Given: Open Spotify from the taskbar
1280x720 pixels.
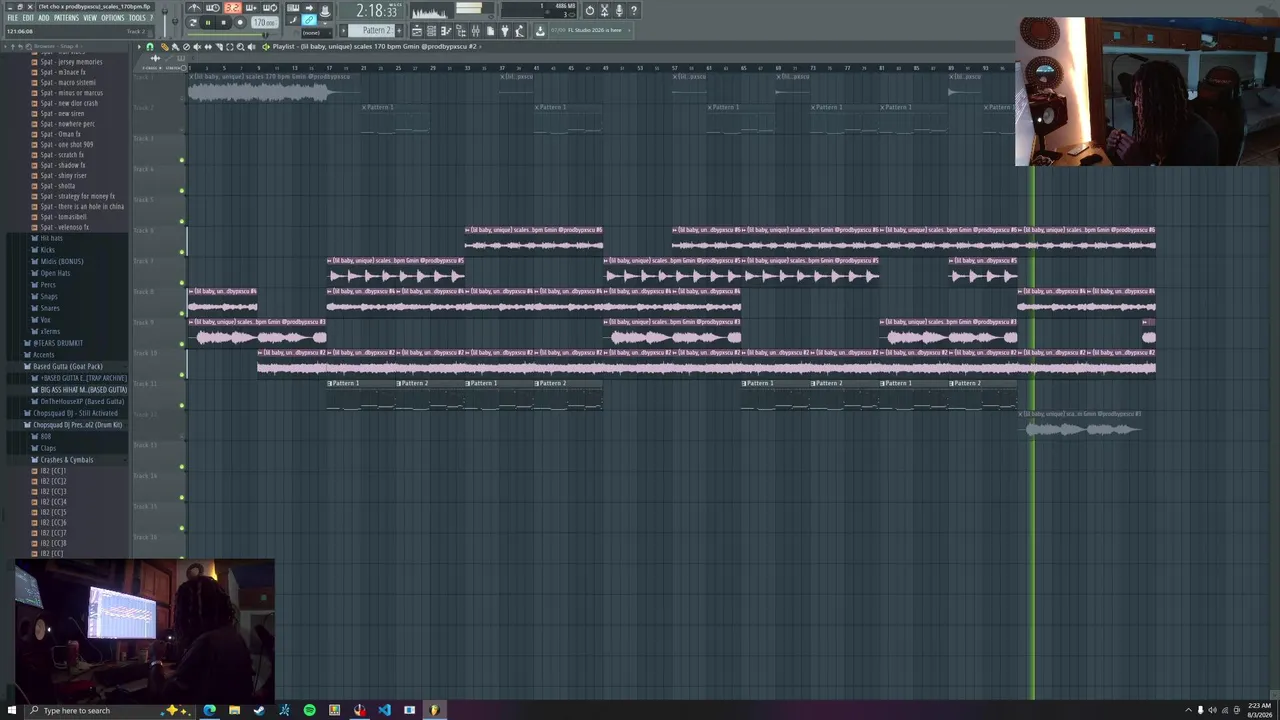Looking at the screenshot, I should [x=309, y=711].
